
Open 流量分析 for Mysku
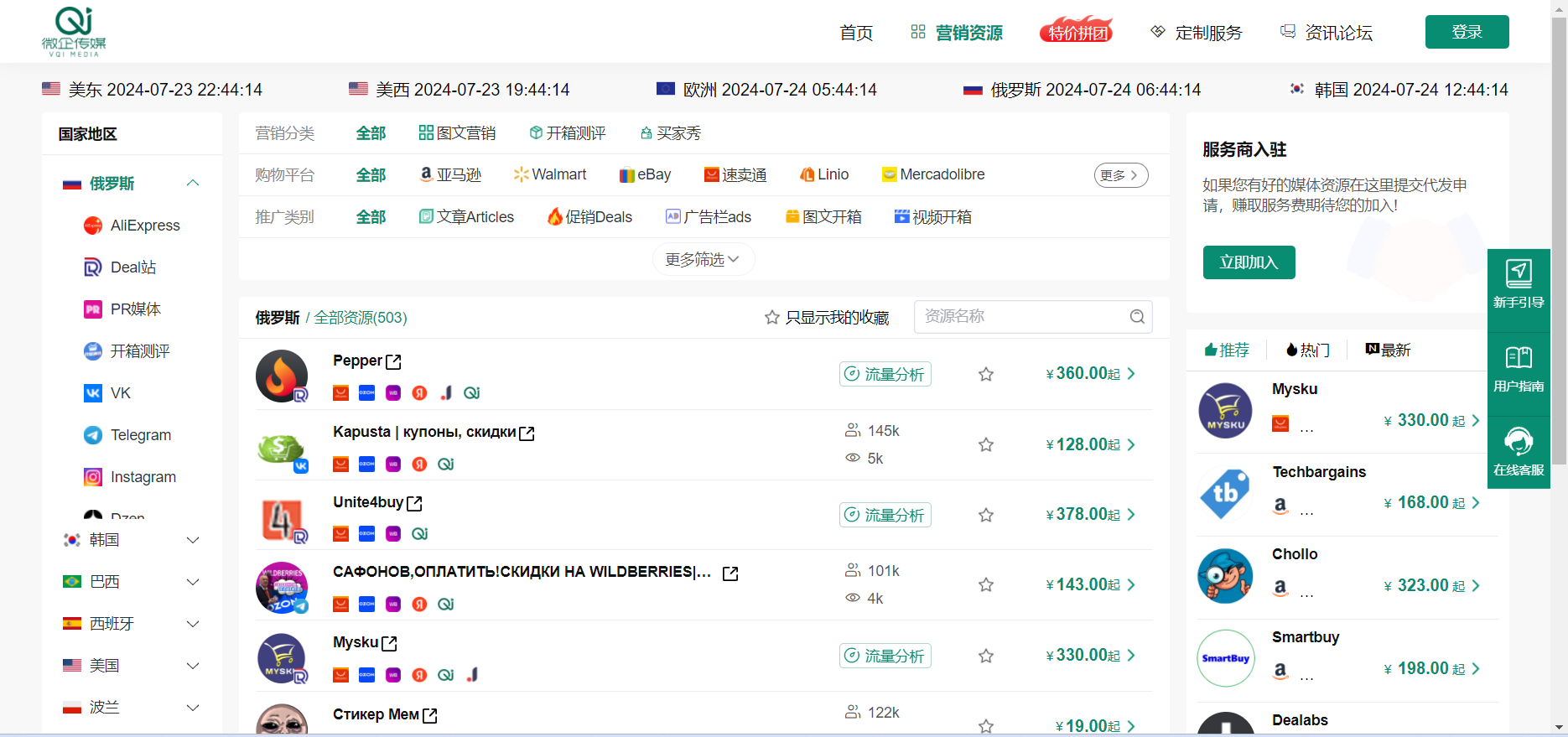(885, 656)
